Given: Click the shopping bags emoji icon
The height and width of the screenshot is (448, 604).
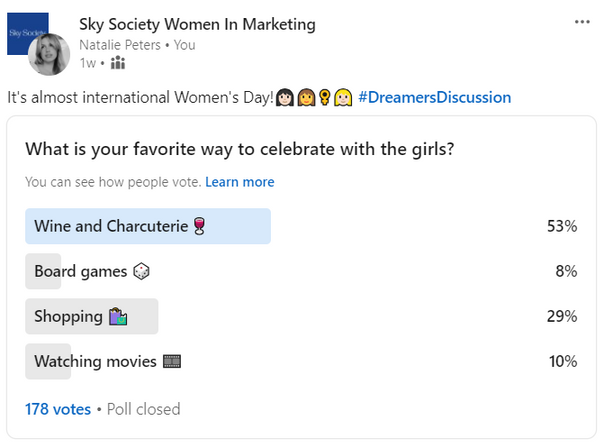Looking at the screenshot, I should (119, 316).
